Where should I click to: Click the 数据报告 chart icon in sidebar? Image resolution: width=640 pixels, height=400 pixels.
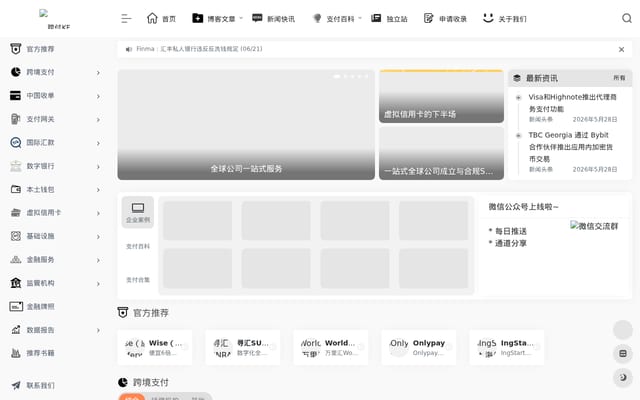(16, 330)
